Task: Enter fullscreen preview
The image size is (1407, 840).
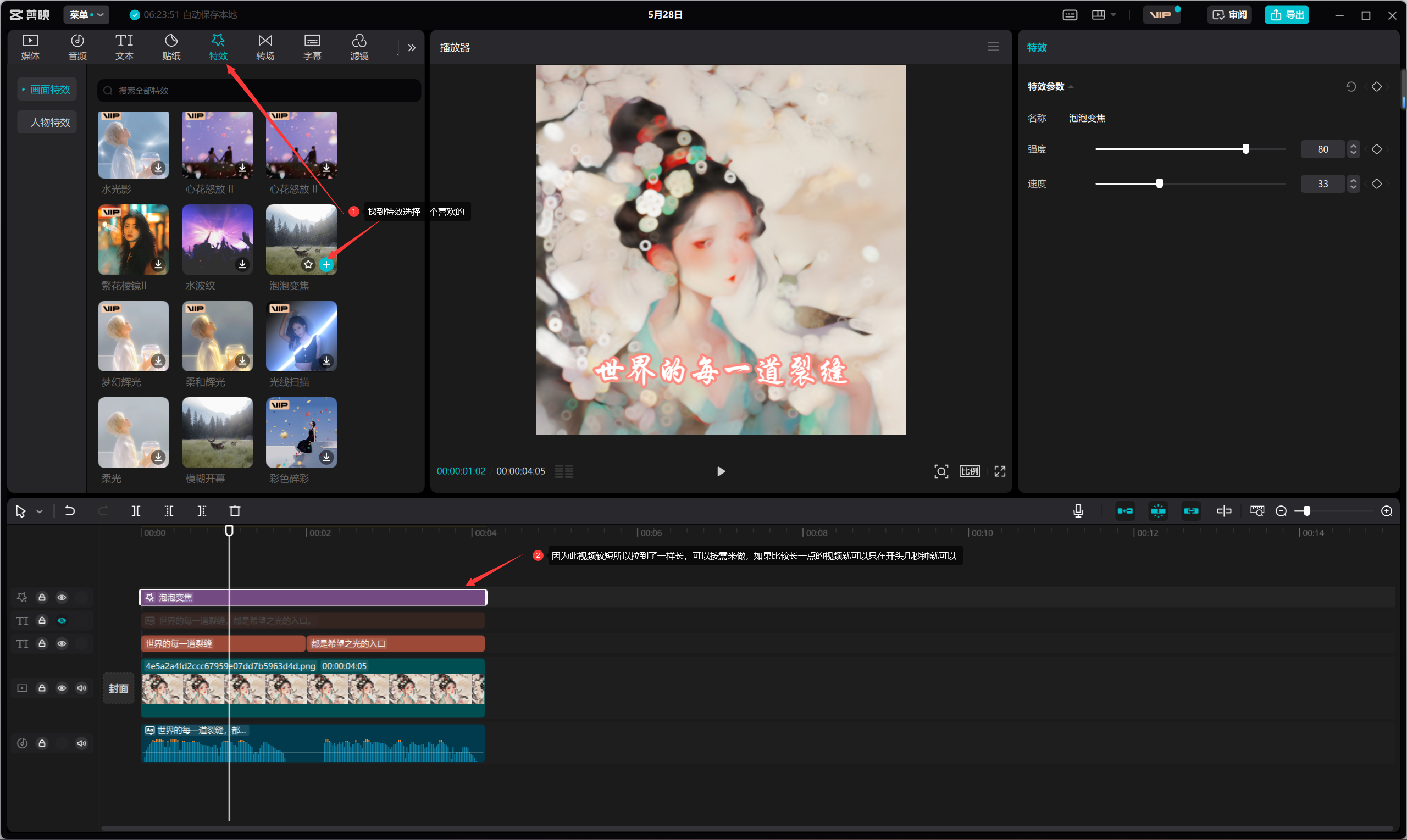Action: pos(1000,471)
